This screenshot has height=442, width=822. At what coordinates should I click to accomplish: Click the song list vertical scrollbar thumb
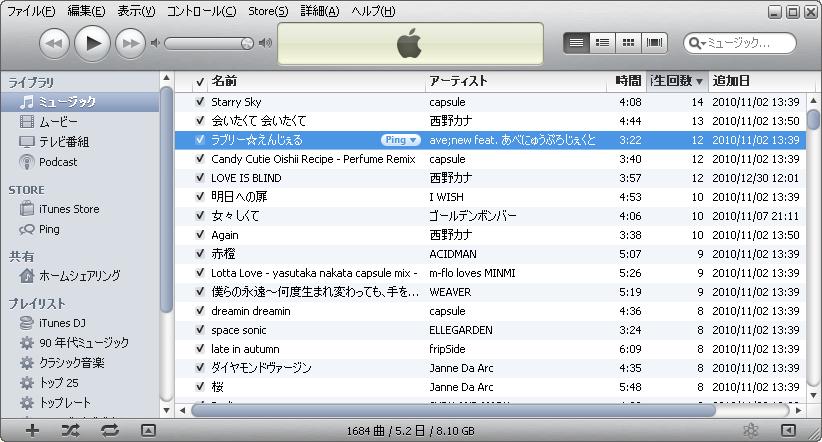pos(813,118)
